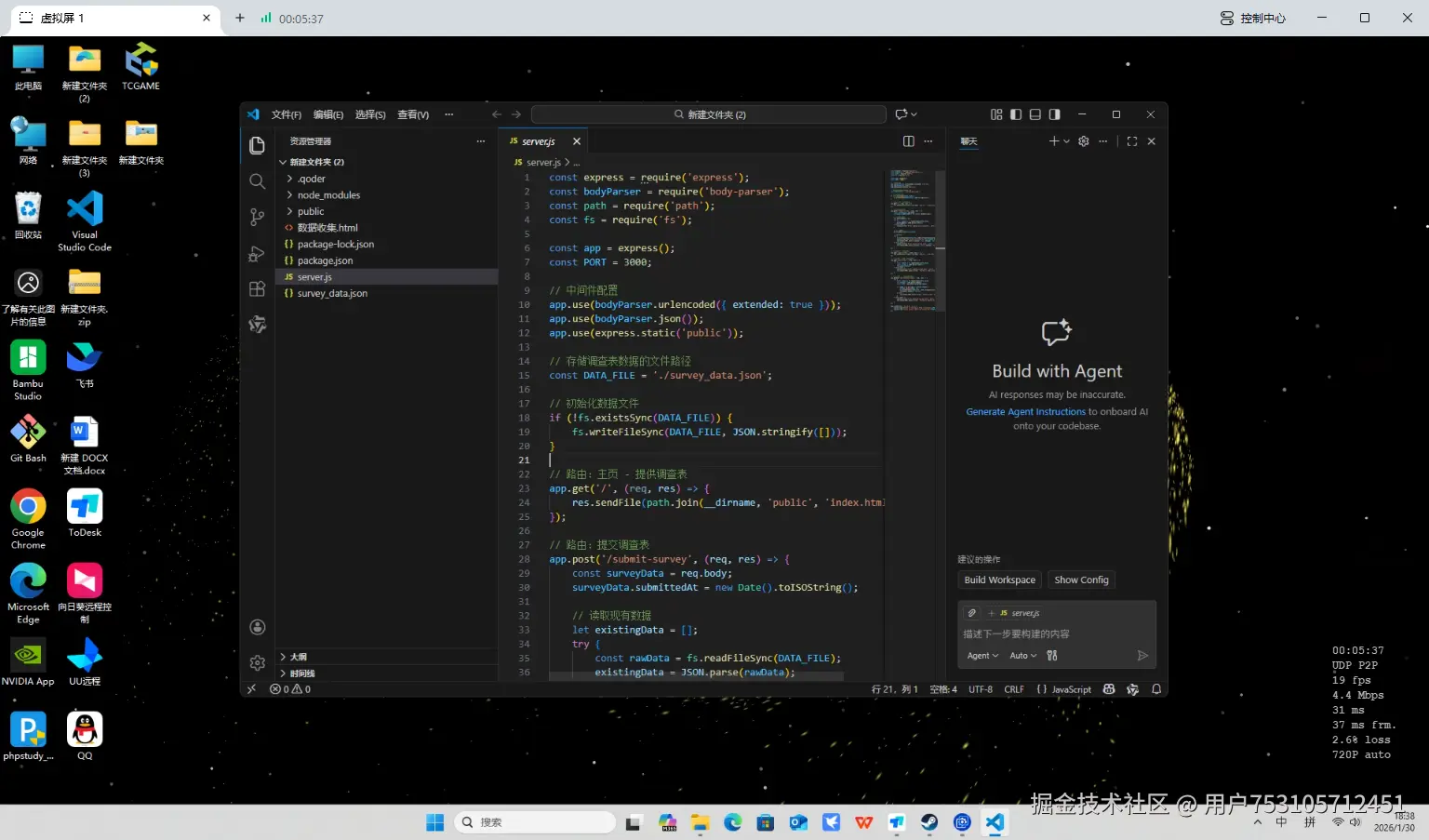Start a new chat with the plus icon
Screen dimensions: 1429x840
pyautogui.click(x=1054, y=141)
